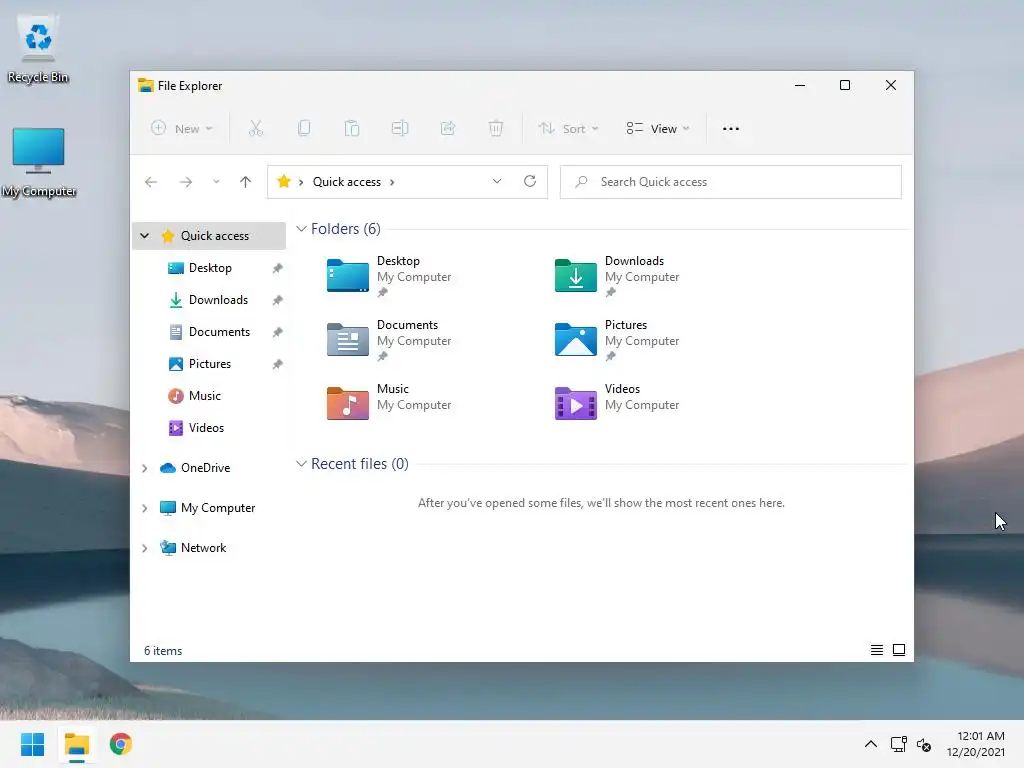Click the Paste clipboard icon
Image resolution: width=1024 pixels, height=768 pixels.
351,129
